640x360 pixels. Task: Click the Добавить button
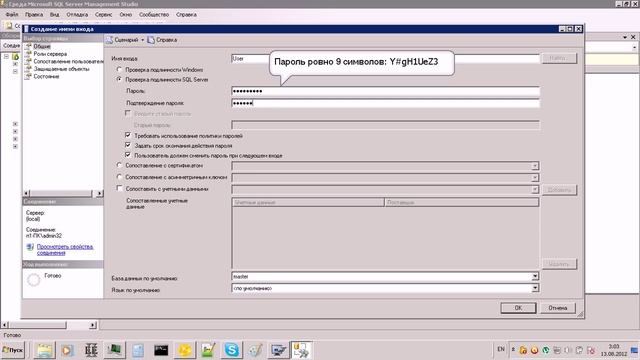[559, 190]
